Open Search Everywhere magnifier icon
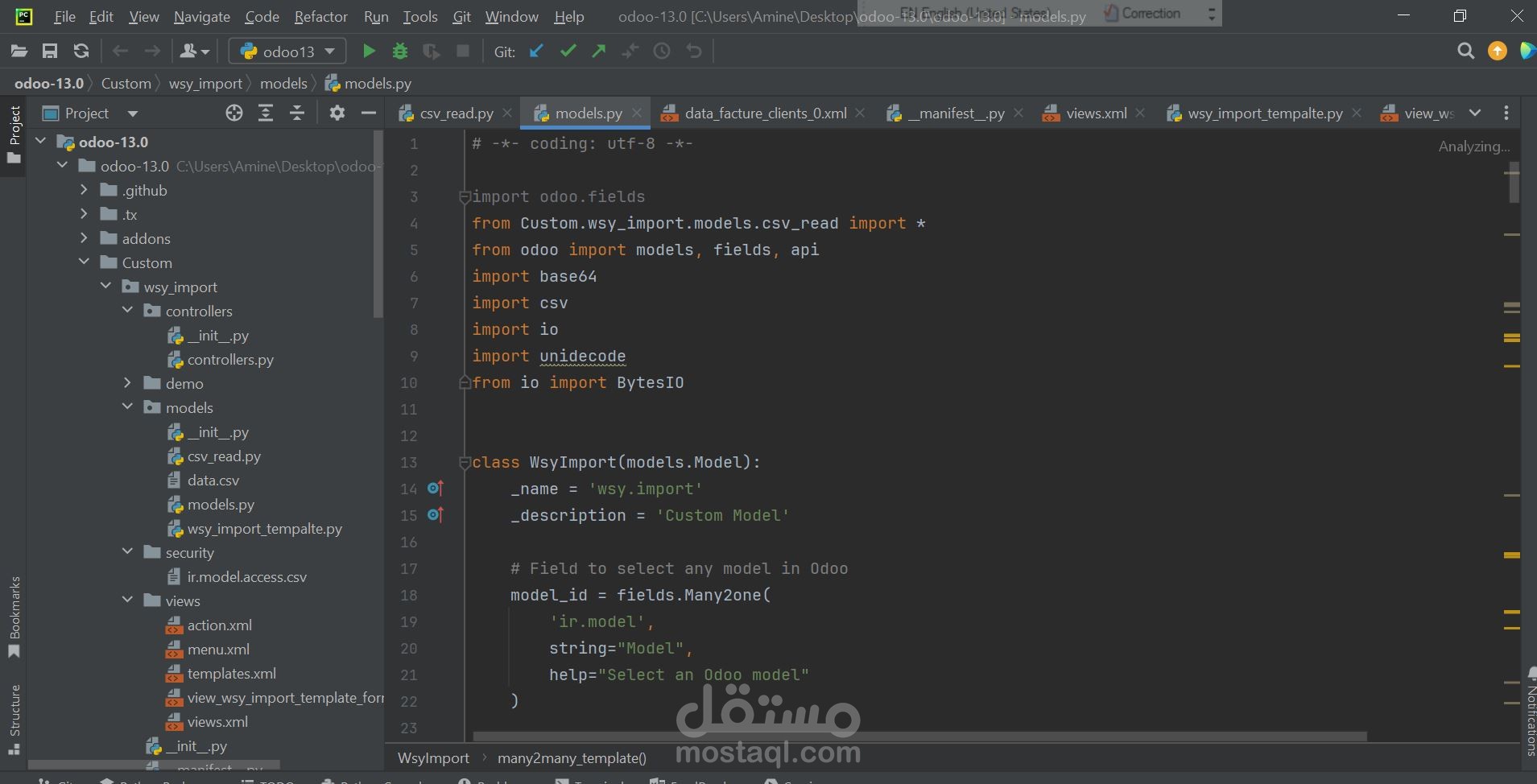 [x=1466, y=52]
